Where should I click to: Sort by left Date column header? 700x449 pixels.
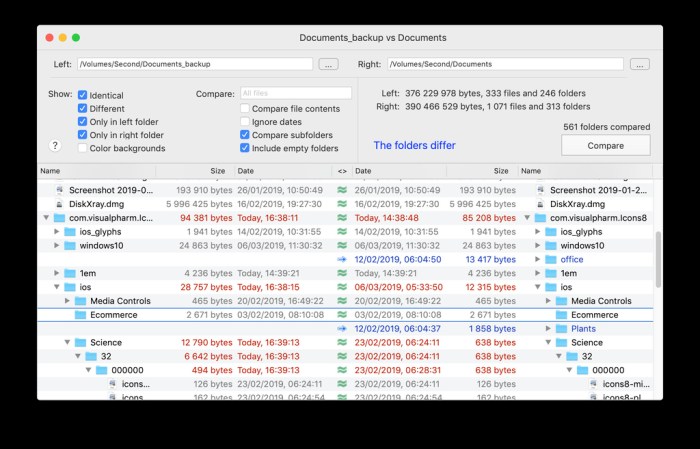pos(283,171)
